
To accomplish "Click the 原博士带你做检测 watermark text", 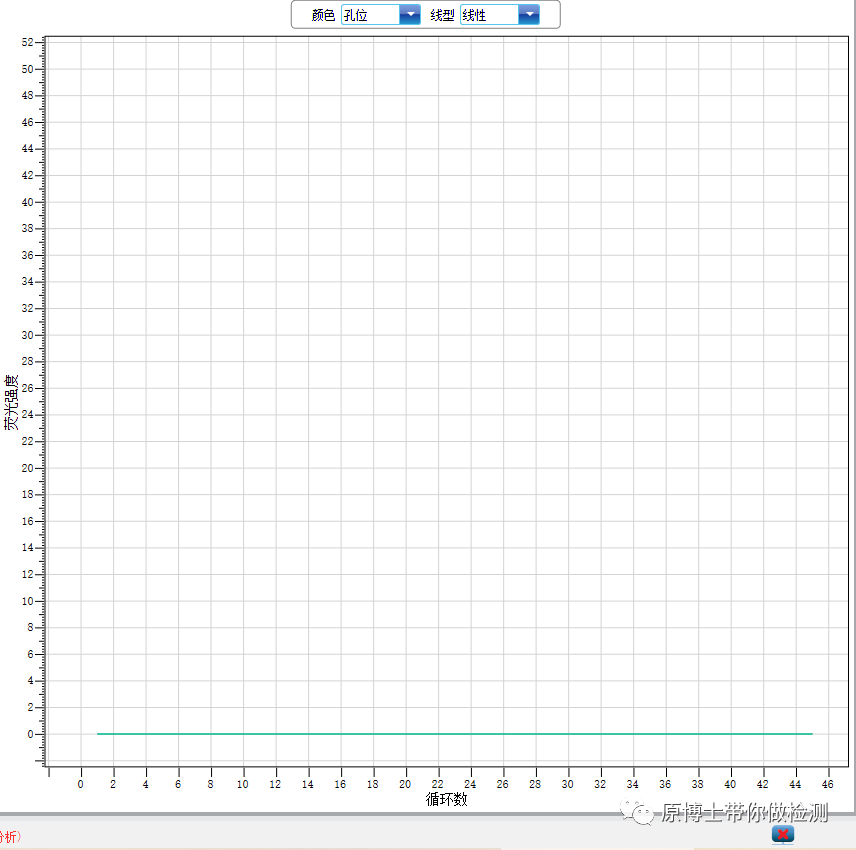I will coord(745,812).
